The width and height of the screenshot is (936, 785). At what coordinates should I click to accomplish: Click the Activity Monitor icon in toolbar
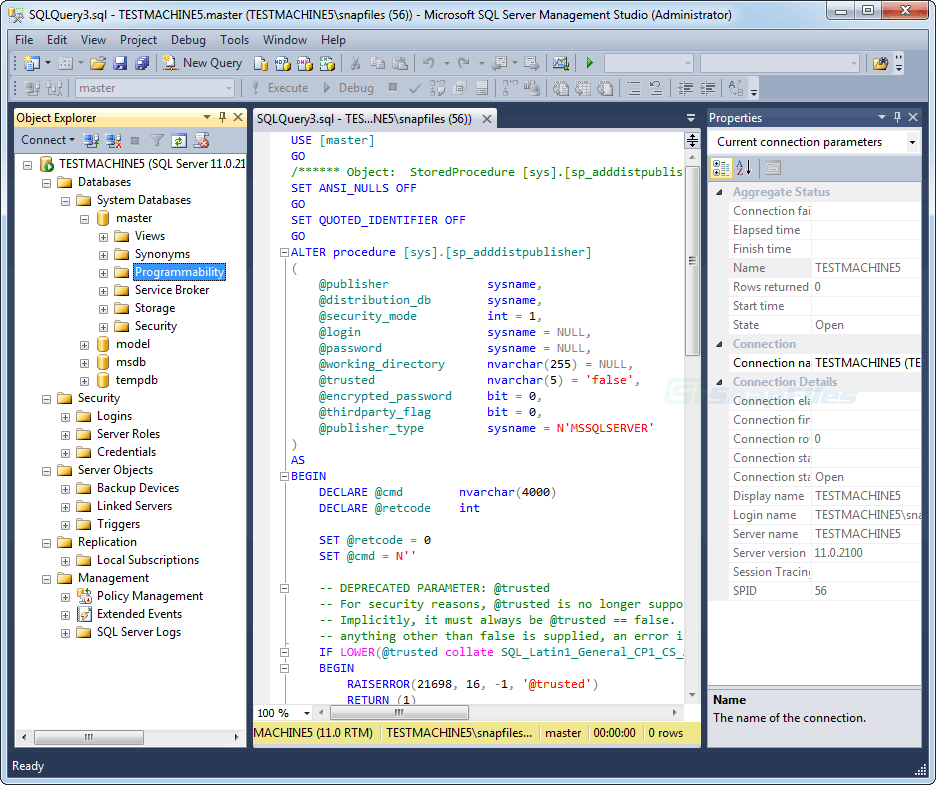[x=560, y=63]
